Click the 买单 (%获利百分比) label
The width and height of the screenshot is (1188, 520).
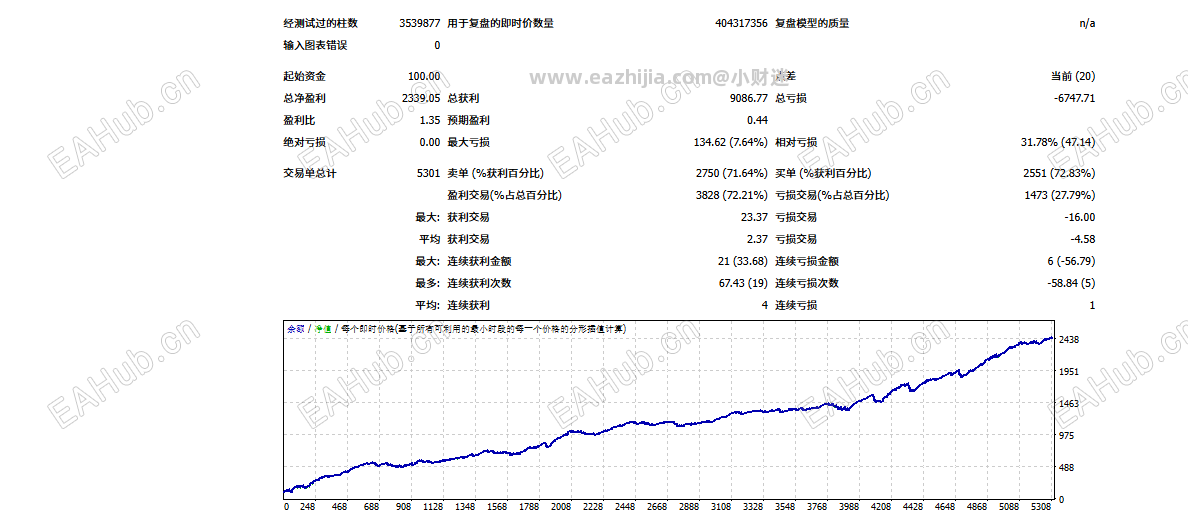[823, 174]
